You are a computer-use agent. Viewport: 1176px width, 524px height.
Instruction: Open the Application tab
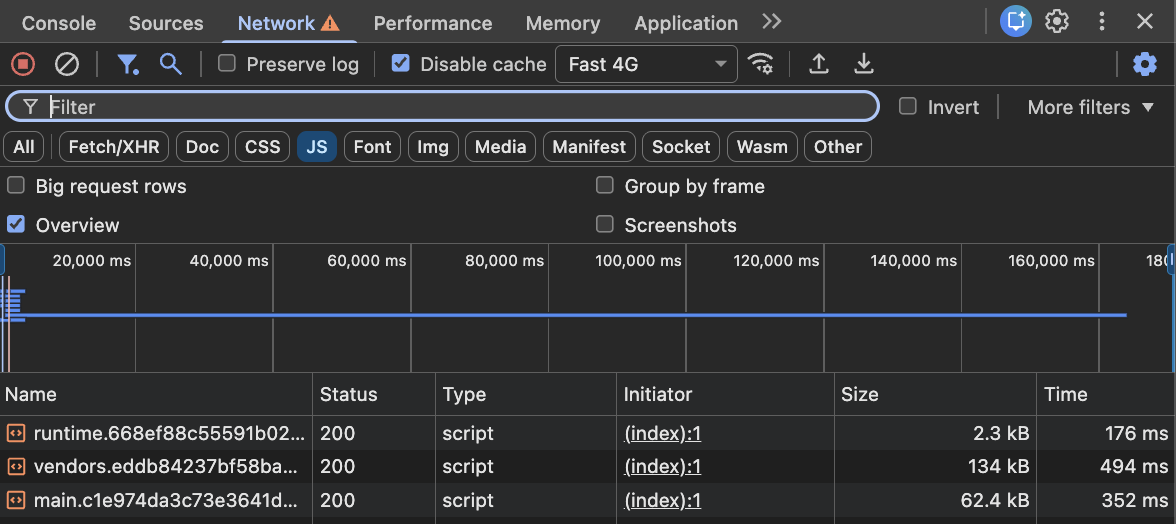tap(686, 23)
